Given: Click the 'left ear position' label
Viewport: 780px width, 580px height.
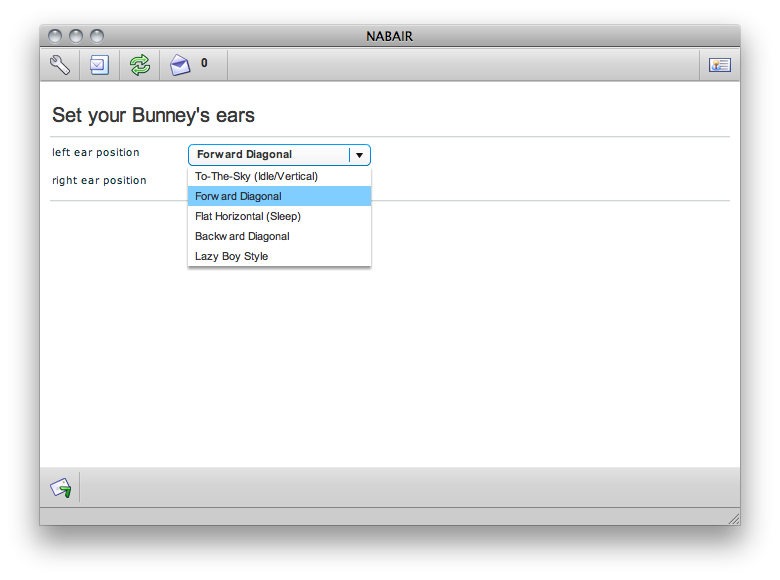Looking at the screenshot, I should (x=96, y=153).
